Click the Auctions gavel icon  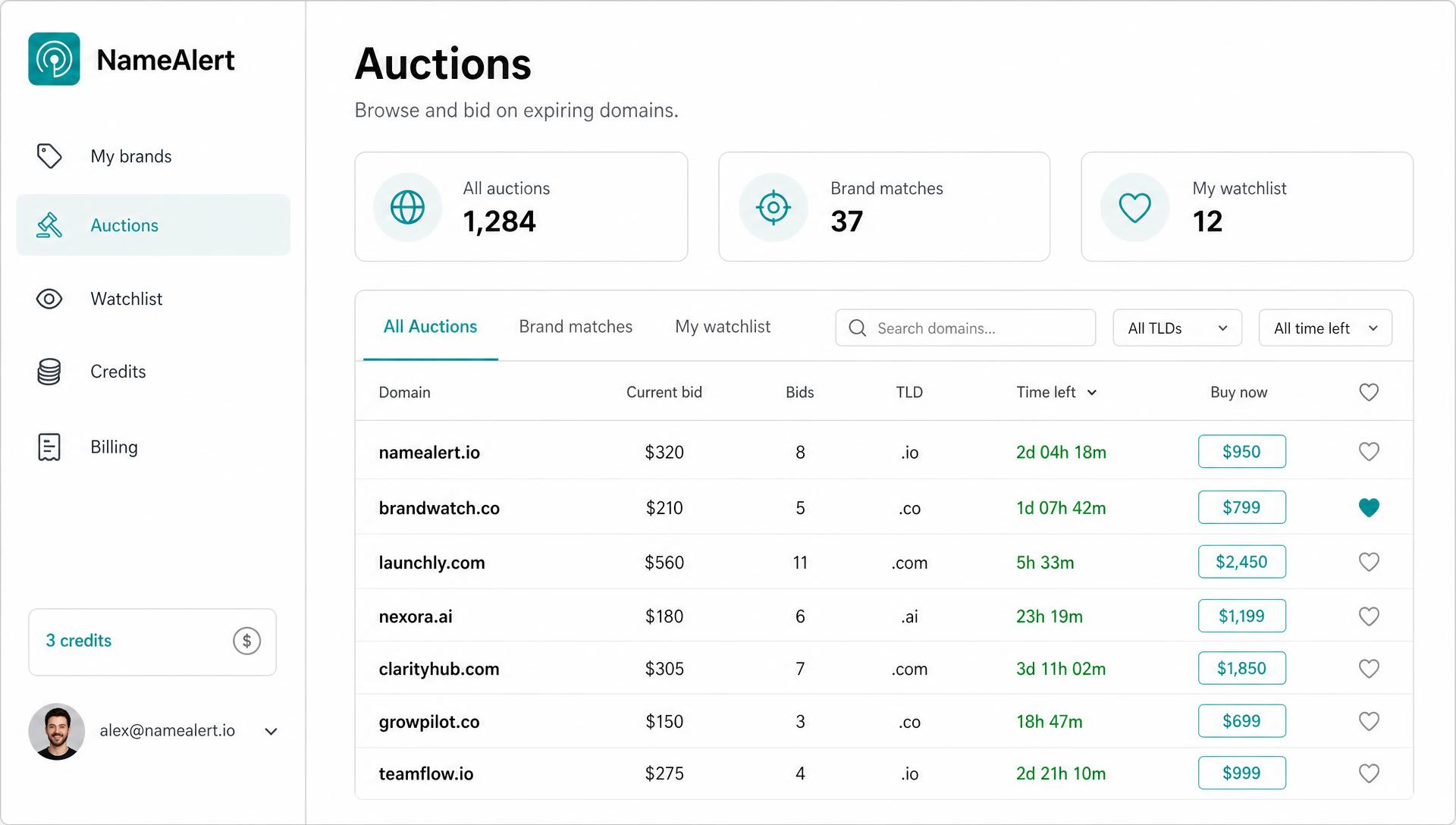pos(49,225)
